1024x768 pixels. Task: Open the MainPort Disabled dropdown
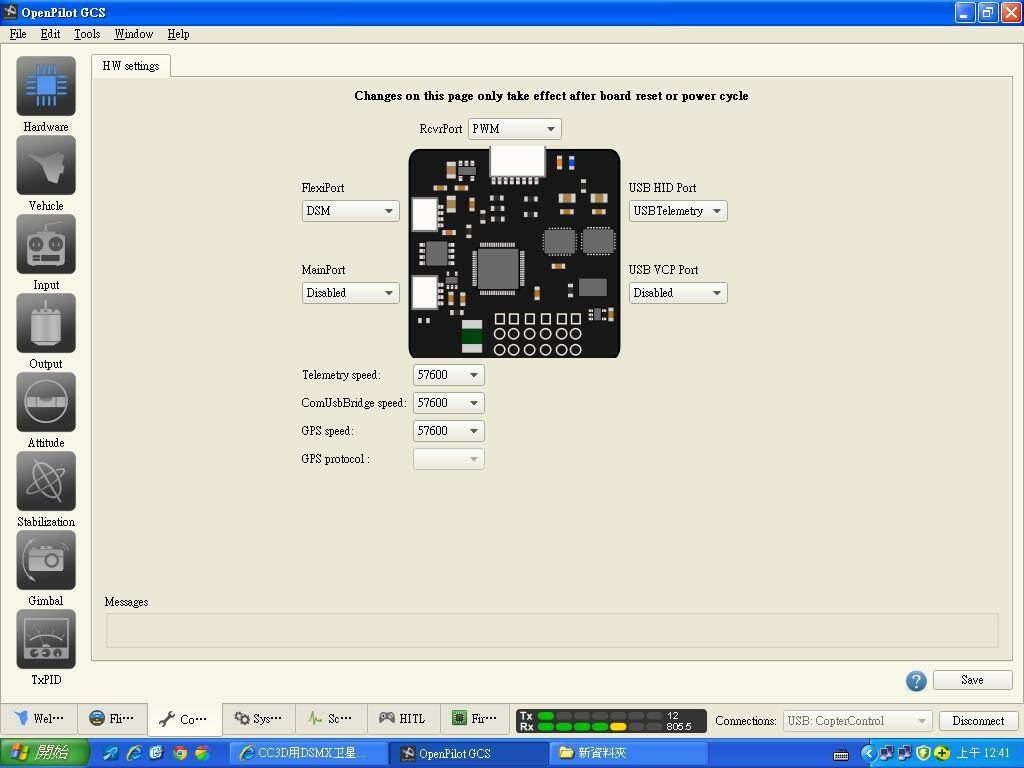click(x=350, y=293)
